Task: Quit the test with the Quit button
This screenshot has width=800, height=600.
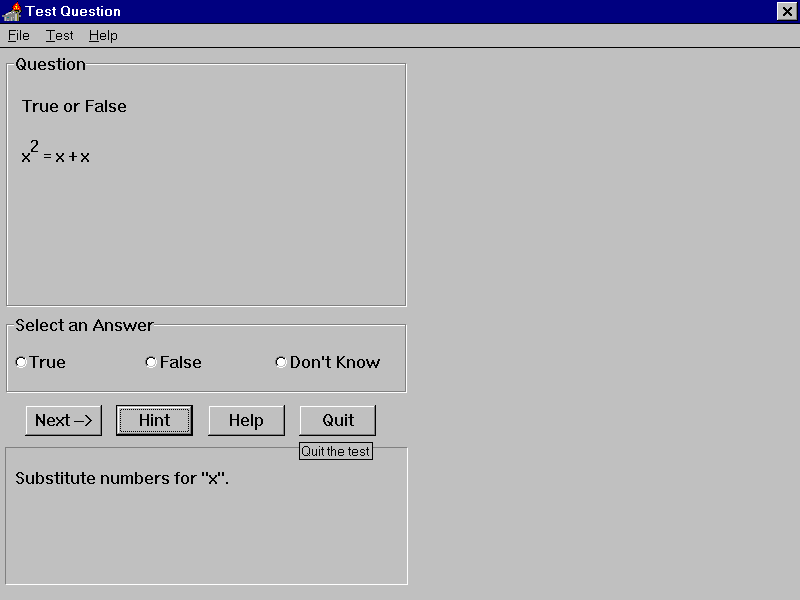Action: click(338, 420)
